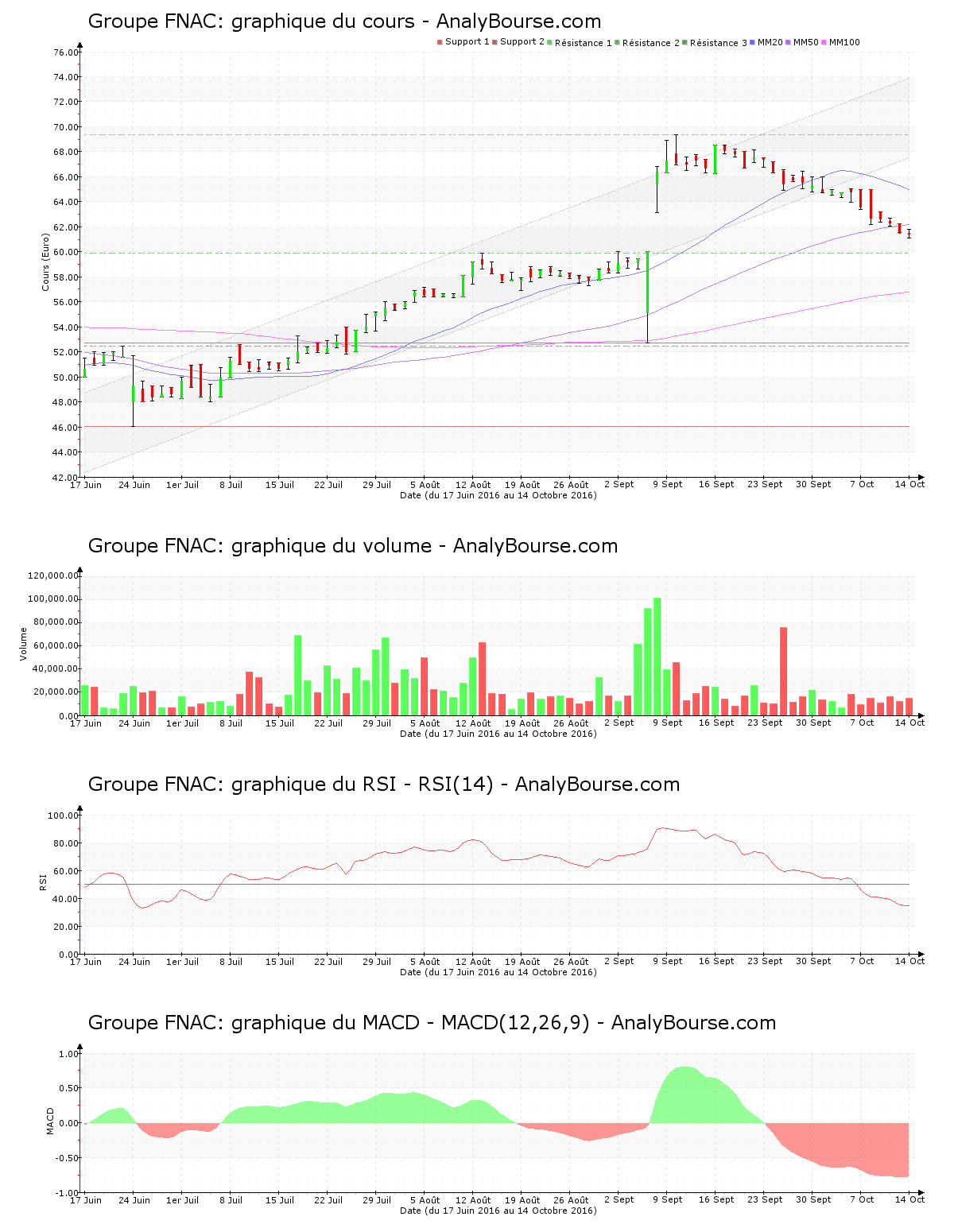Select the Support 2 legend entry
This screenshot has height=1232, width=954.
pyautogui.click(x=518, y=42)
